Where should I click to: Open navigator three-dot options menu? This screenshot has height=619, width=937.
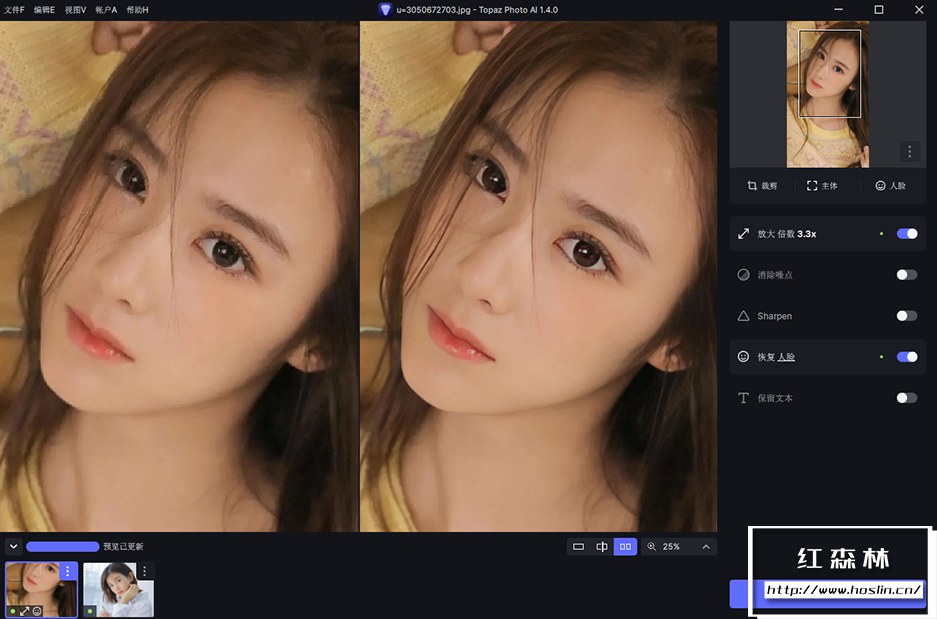(x=910, y=152)
